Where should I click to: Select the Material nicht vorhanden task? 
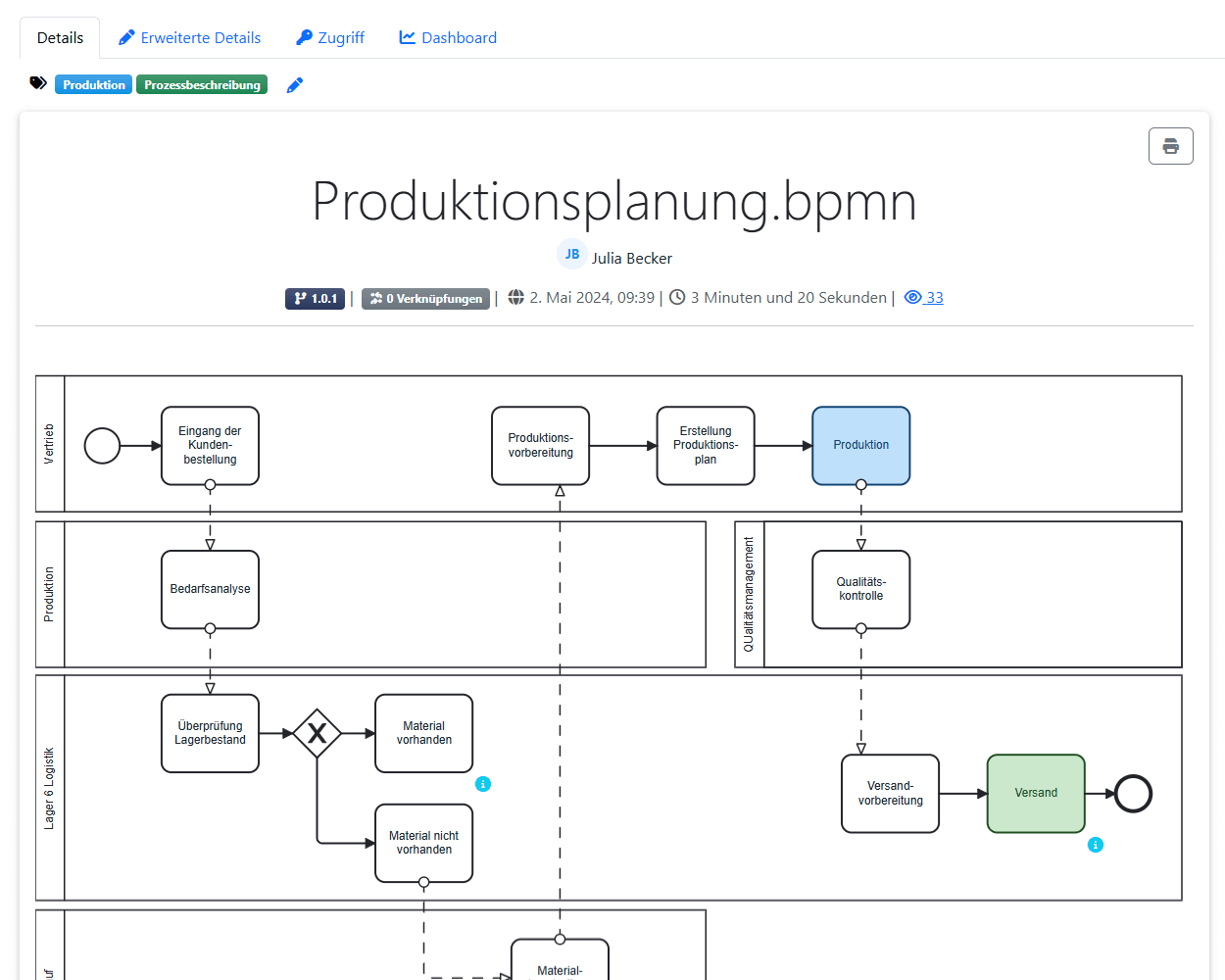click(424, 844)
